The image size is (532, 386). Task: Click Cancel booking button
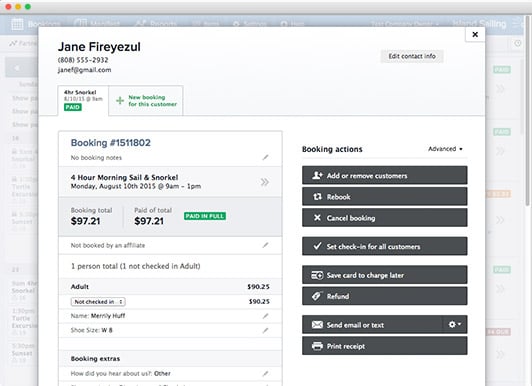click(384, 217)
